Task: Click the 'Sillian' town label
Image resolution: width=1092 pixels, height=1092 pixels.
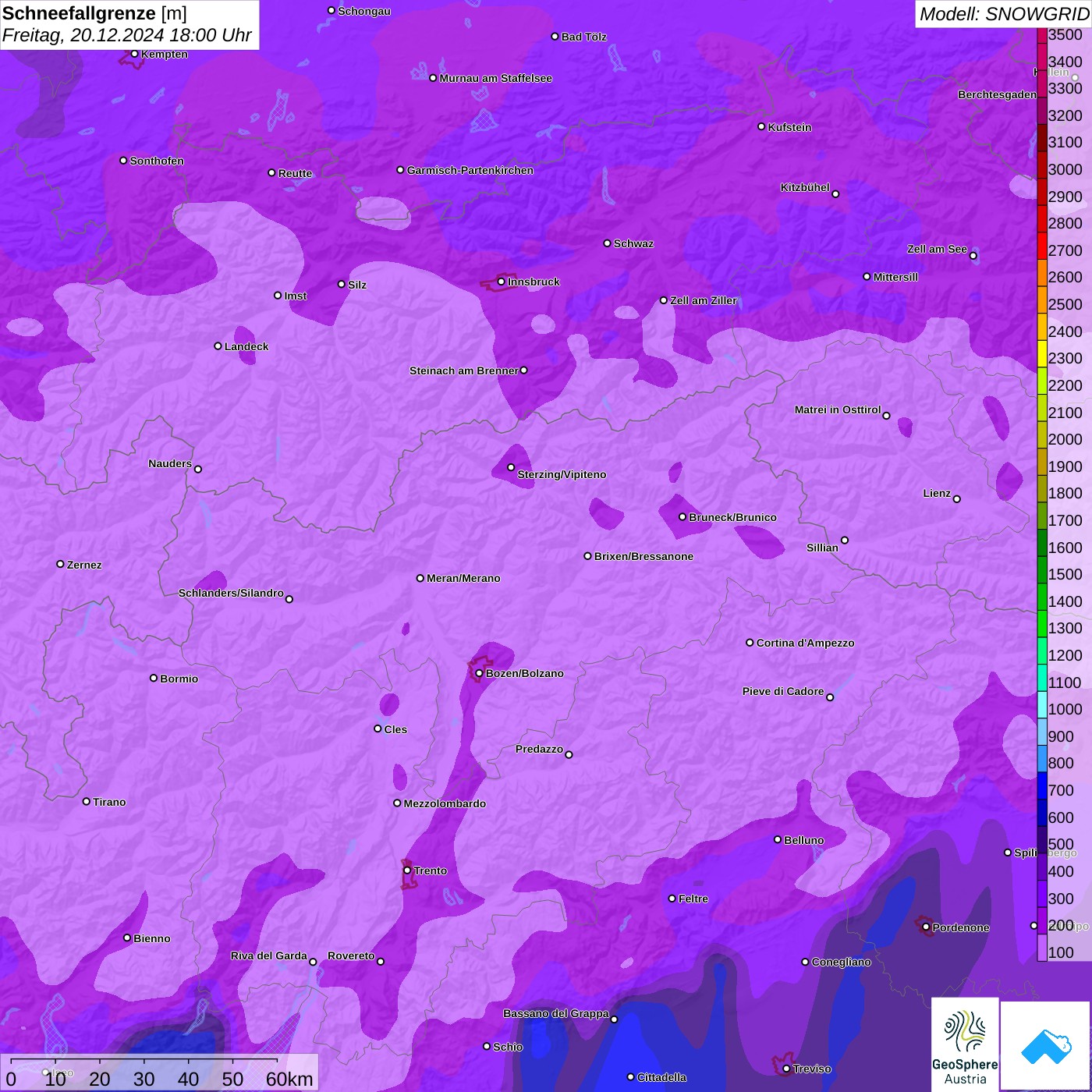Action: pos(822,548)
